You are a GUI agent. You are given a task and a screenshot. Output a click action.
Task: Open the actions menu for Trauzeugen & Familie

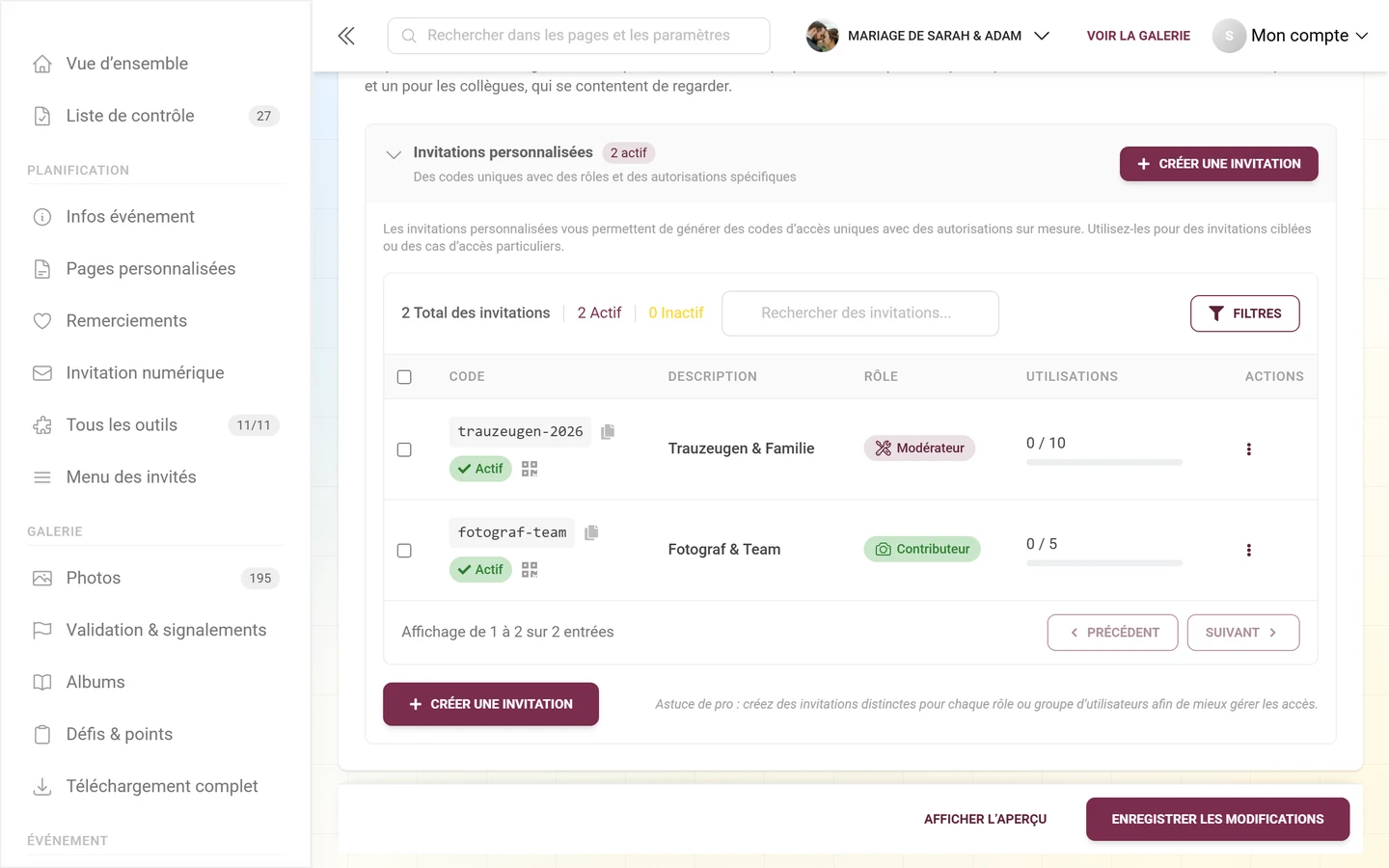[x=1248, y=449]
